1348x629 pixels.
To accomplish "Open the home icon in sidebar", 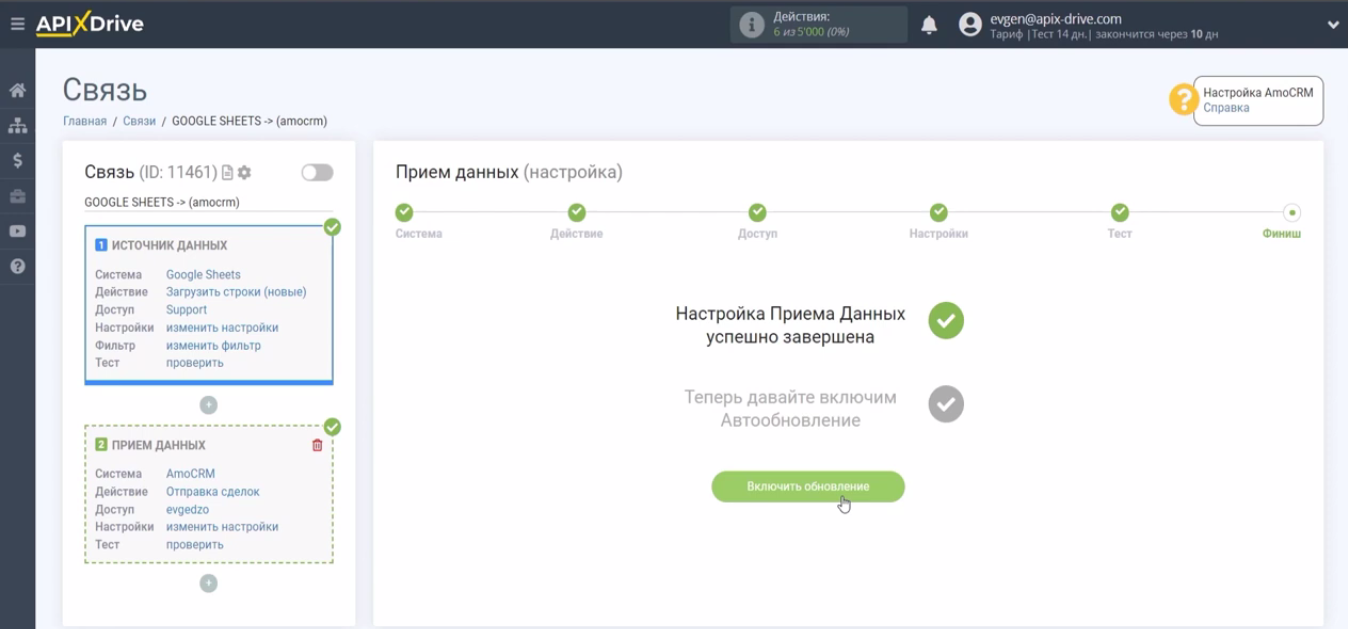I will [17, 91].
